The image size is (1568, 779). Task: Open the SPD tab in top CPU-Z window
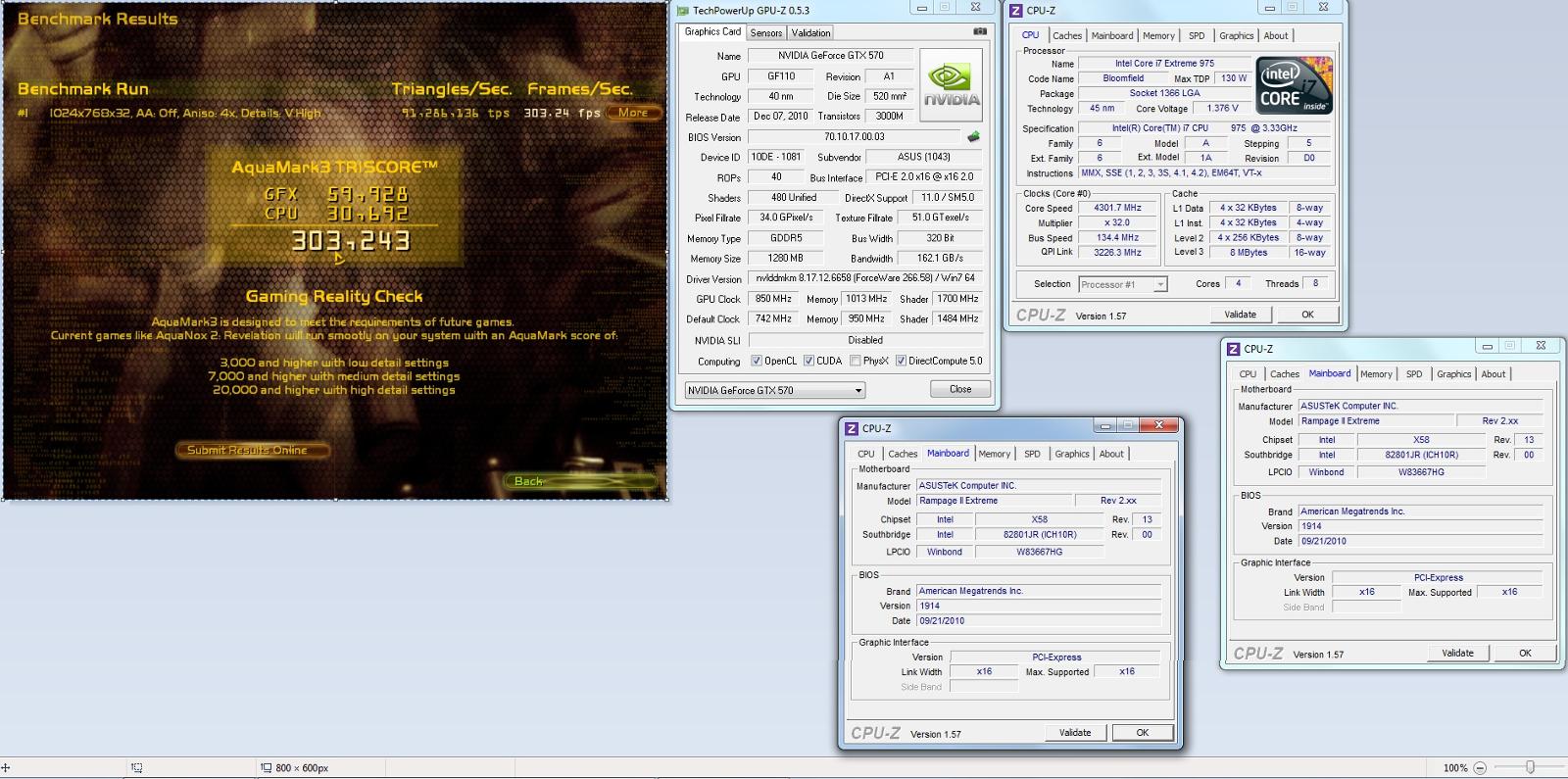pos(1197,35)
